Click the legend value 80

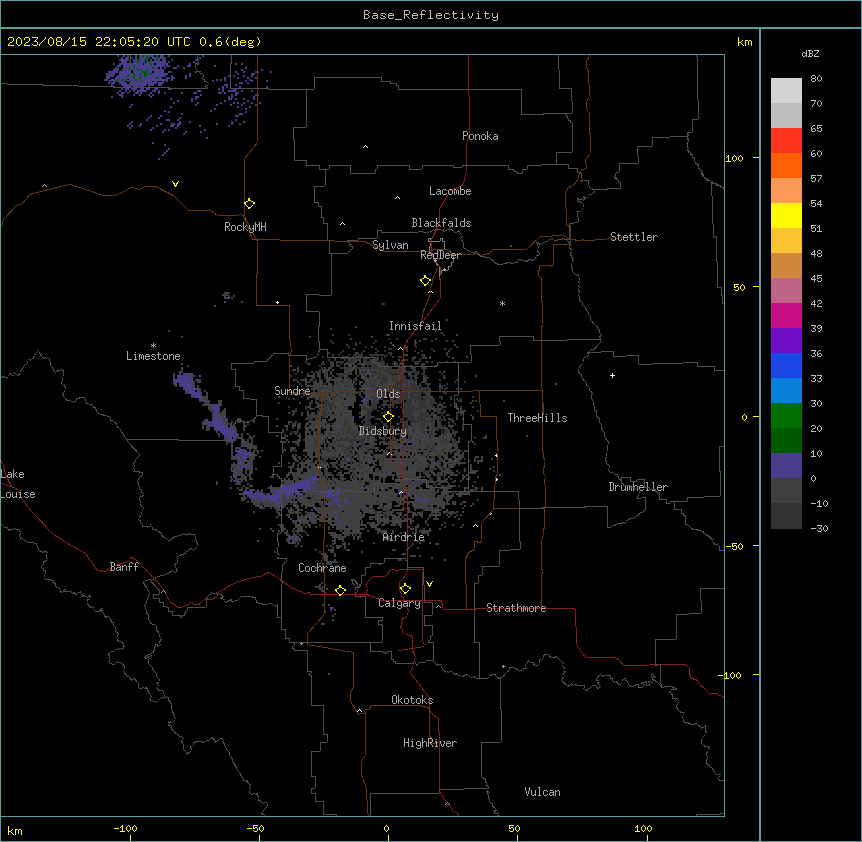tap(816, 79)
